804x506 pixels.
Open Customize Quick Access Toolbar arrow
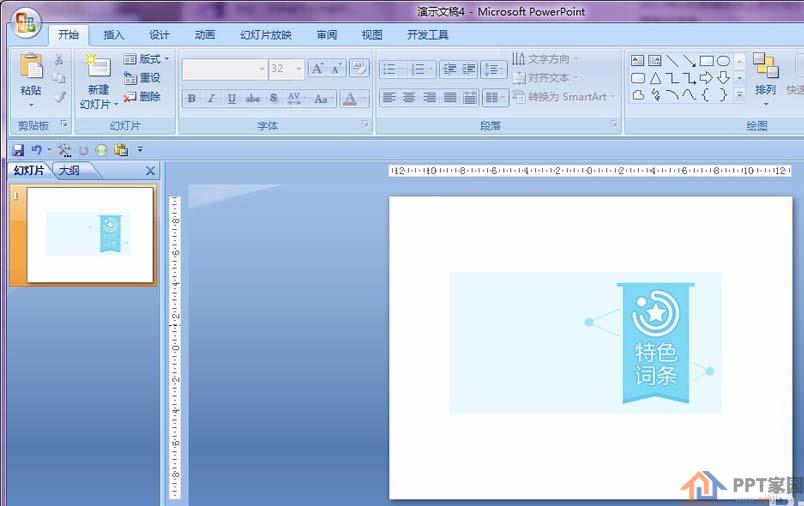point(140,150)
